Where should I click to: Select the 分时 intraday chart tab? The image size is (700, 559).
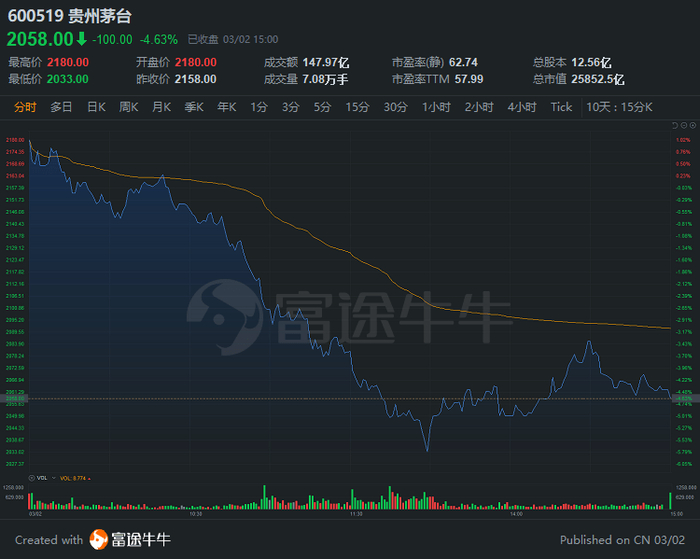[x=25, y=107]
